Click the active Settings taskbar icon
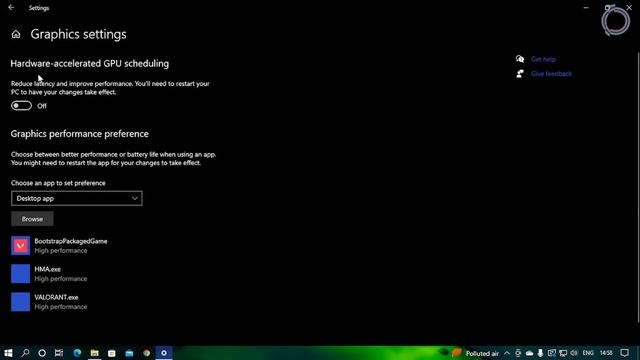 click(164, 353)
